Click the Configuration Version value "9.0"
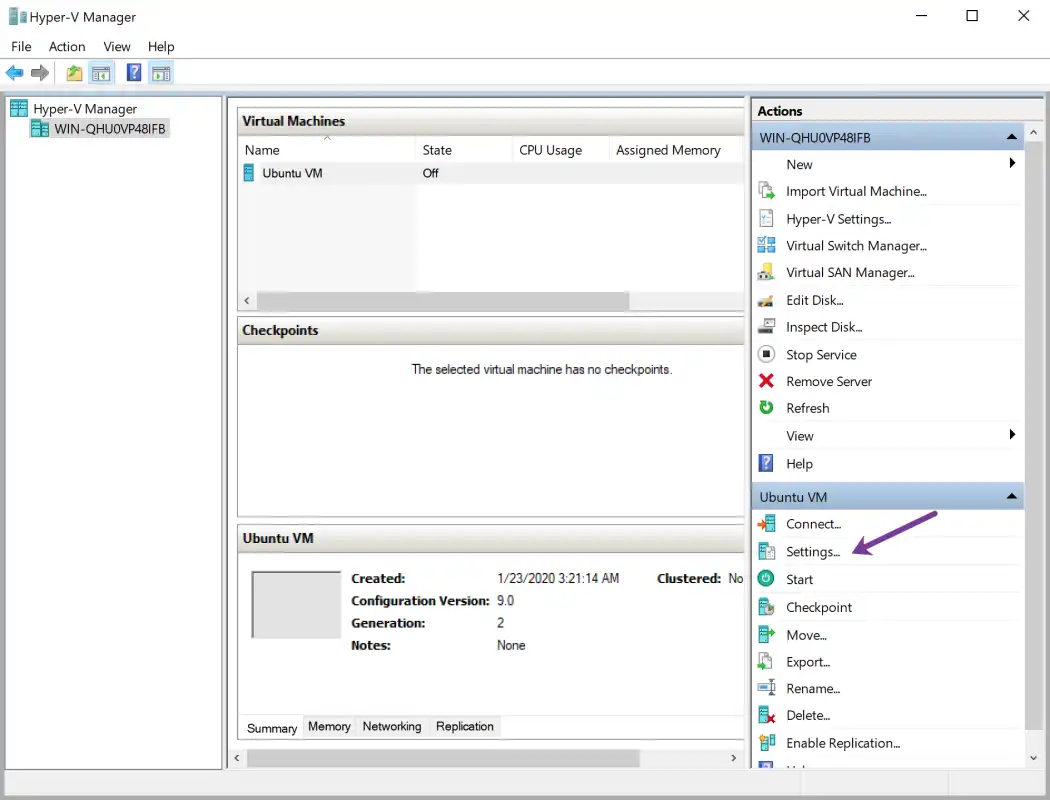Viewport: 1050px width, 800px height. (x=506, y=601)
